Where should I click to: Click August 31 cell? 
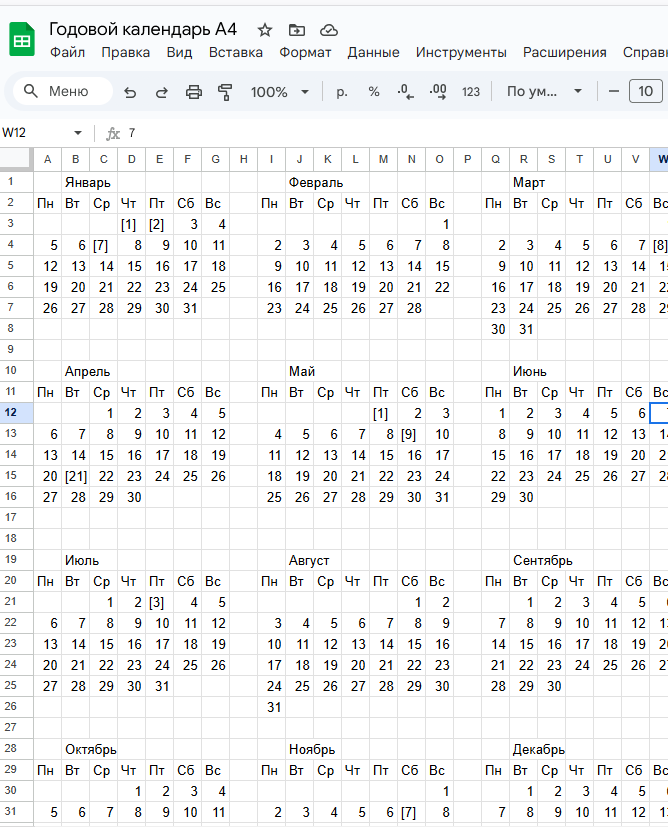tap(272, 707)
